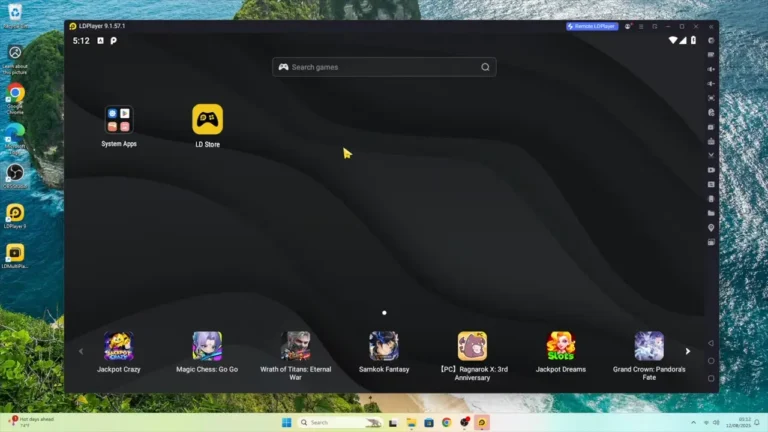
Task: Open Jackpot Dreams game
Action: [x=561, y=346]
